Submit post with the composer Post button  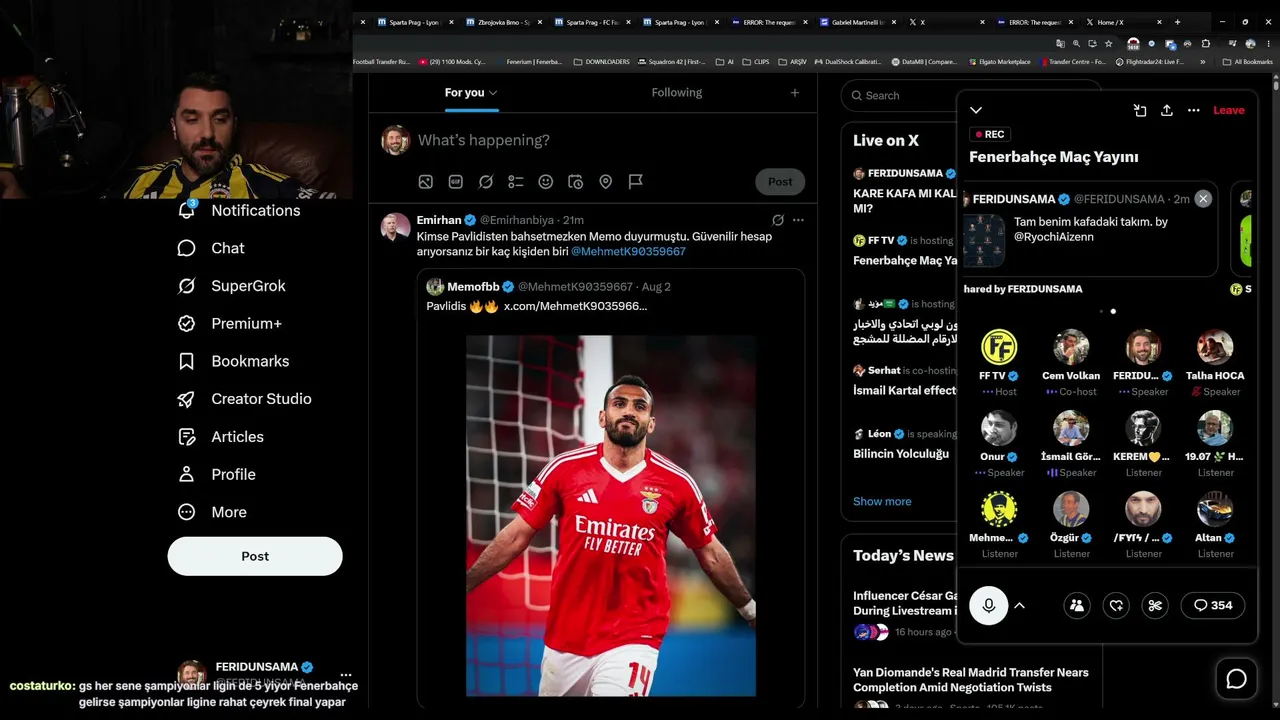(x=780, y=182)
